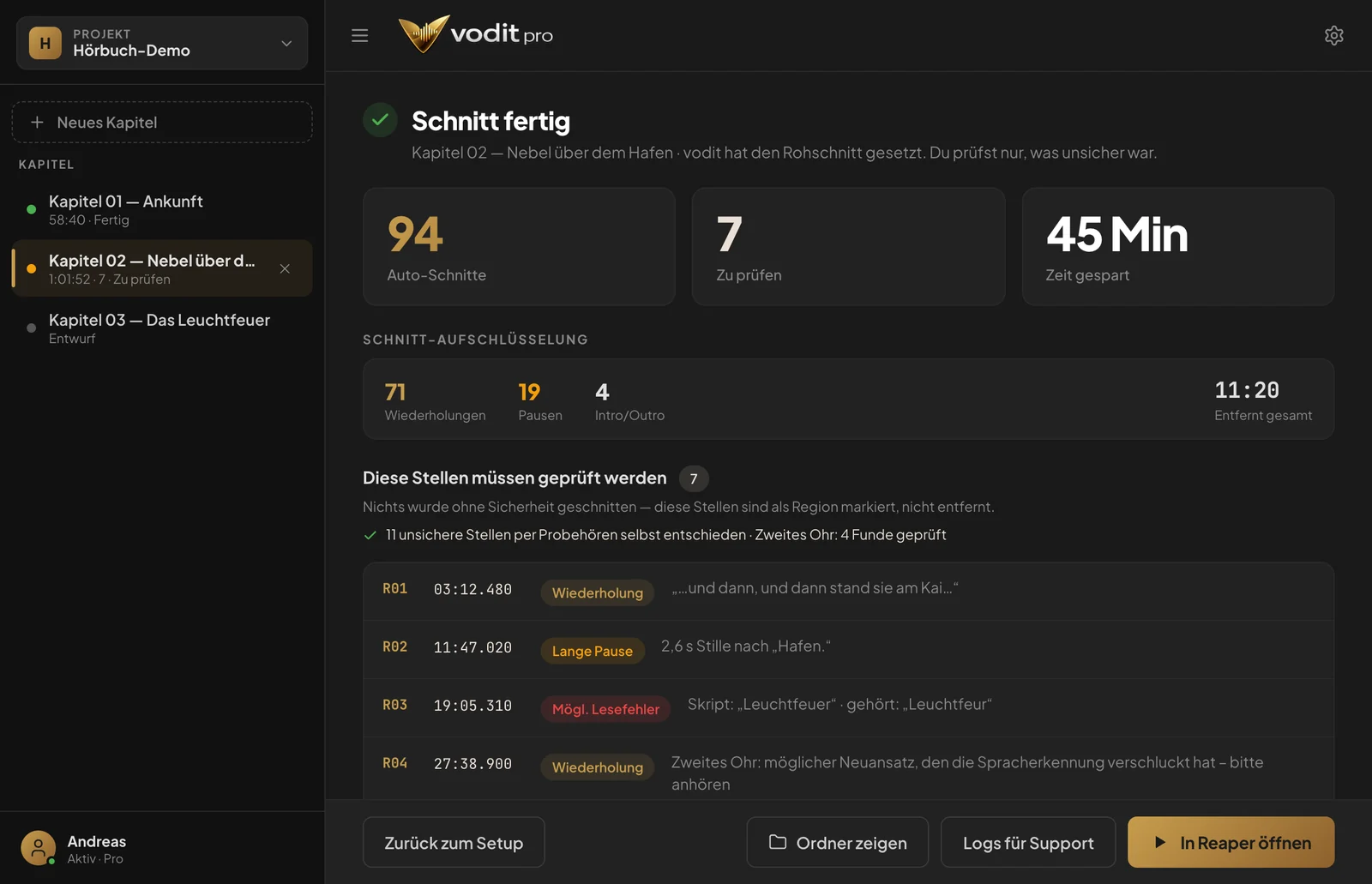Click the Lange Pause tag
1372x884 pixels.
tap(592, 651)
